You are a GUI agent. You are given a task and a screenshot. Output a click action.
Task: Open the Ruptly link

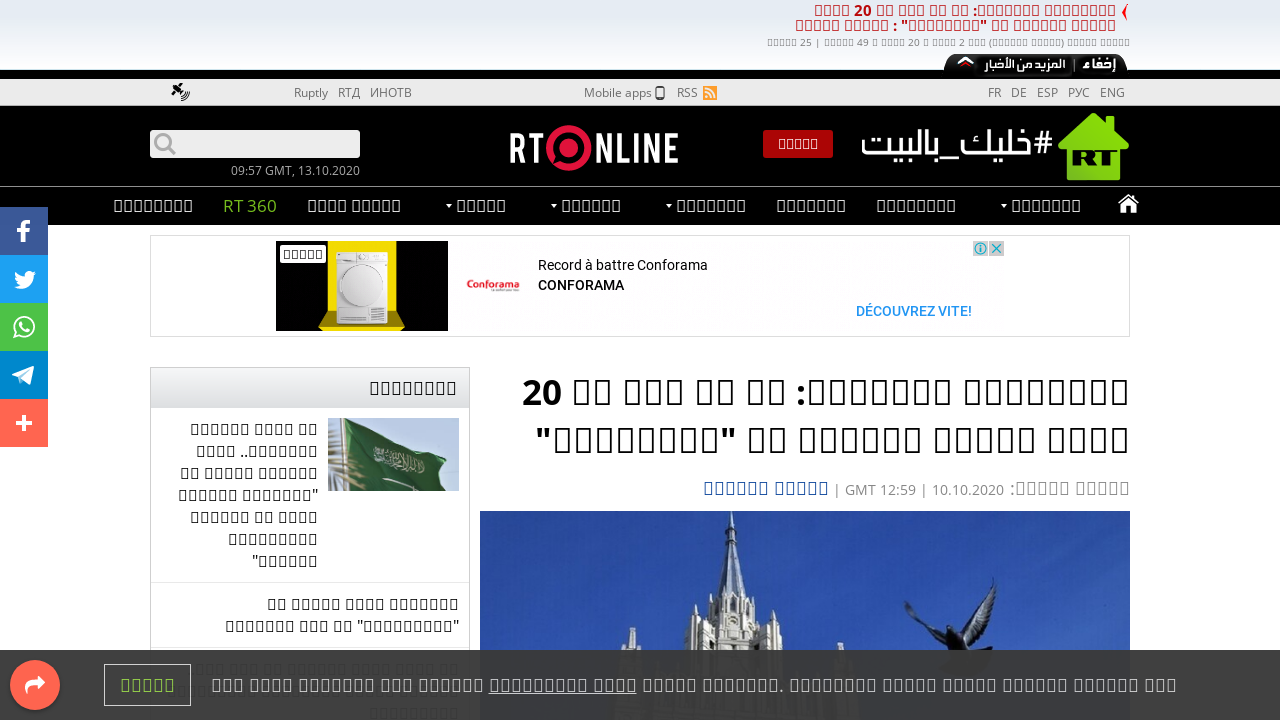coord(311,93)
